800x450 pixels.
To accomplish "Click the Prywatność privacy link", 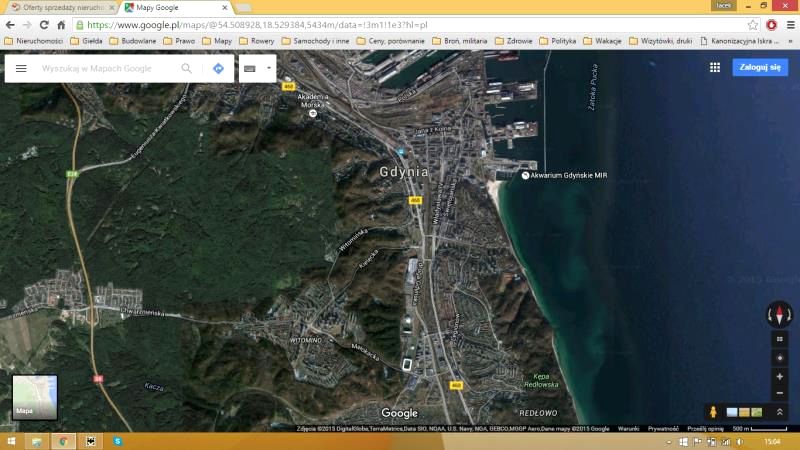I will tap(663, 429).
